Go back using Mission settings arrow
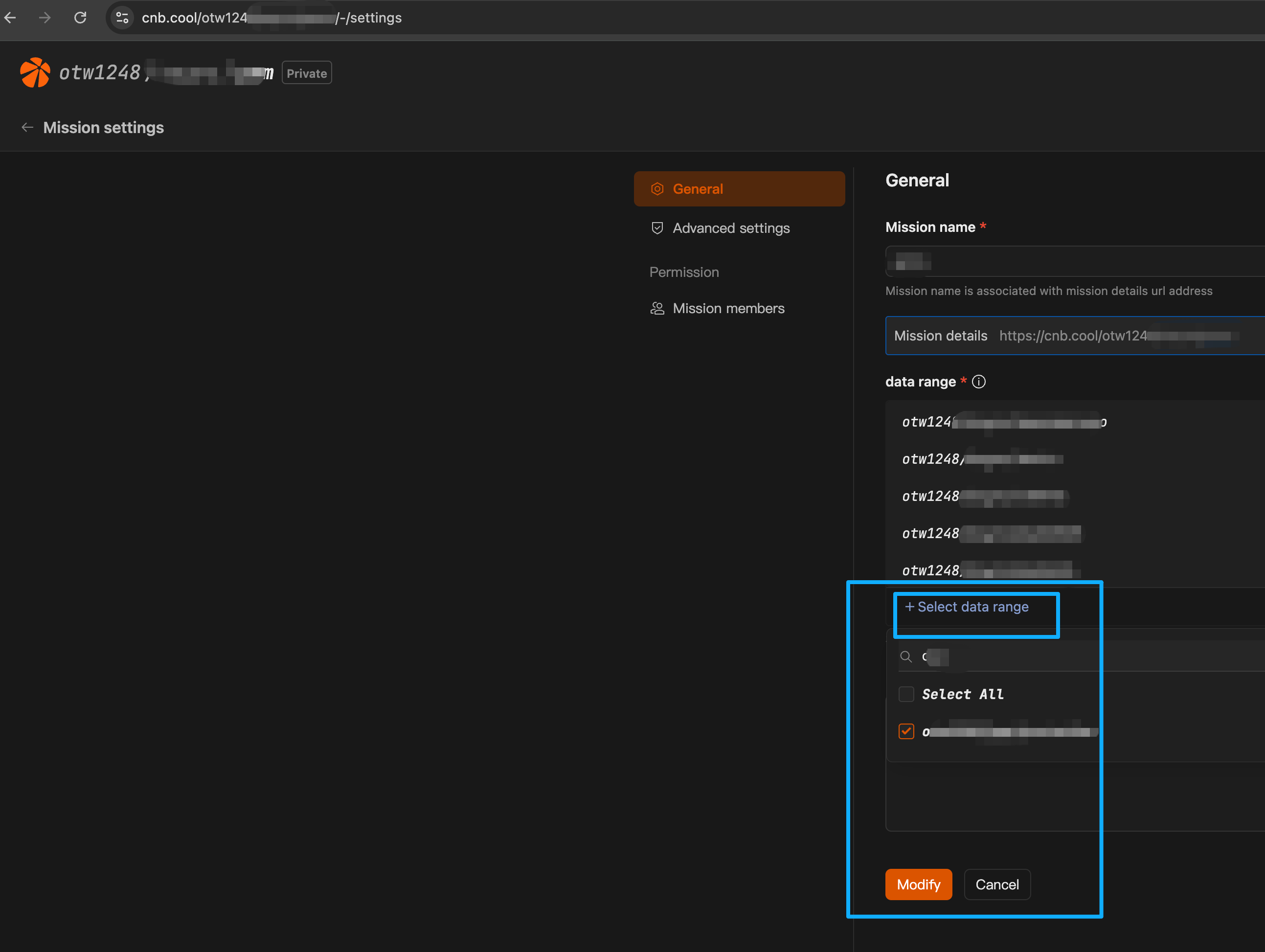 27,127
